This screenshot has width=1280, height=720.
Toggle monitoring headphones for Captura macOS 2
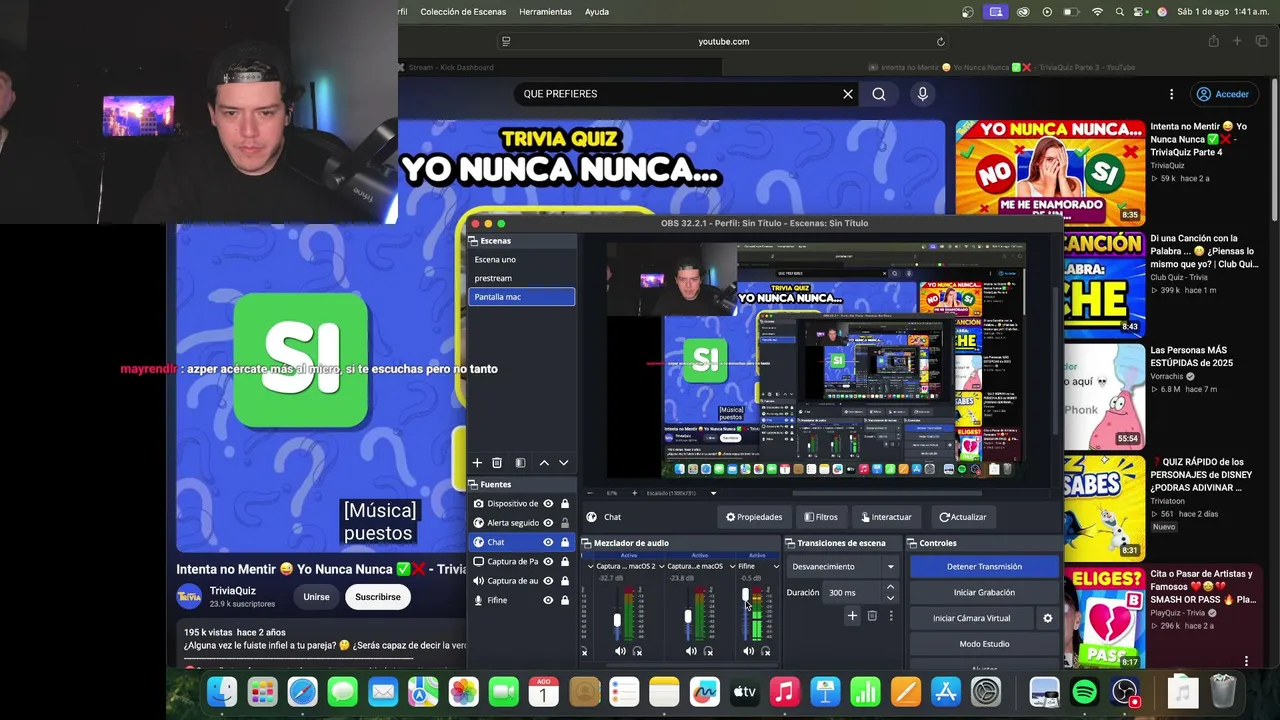[x=638, y=651]
